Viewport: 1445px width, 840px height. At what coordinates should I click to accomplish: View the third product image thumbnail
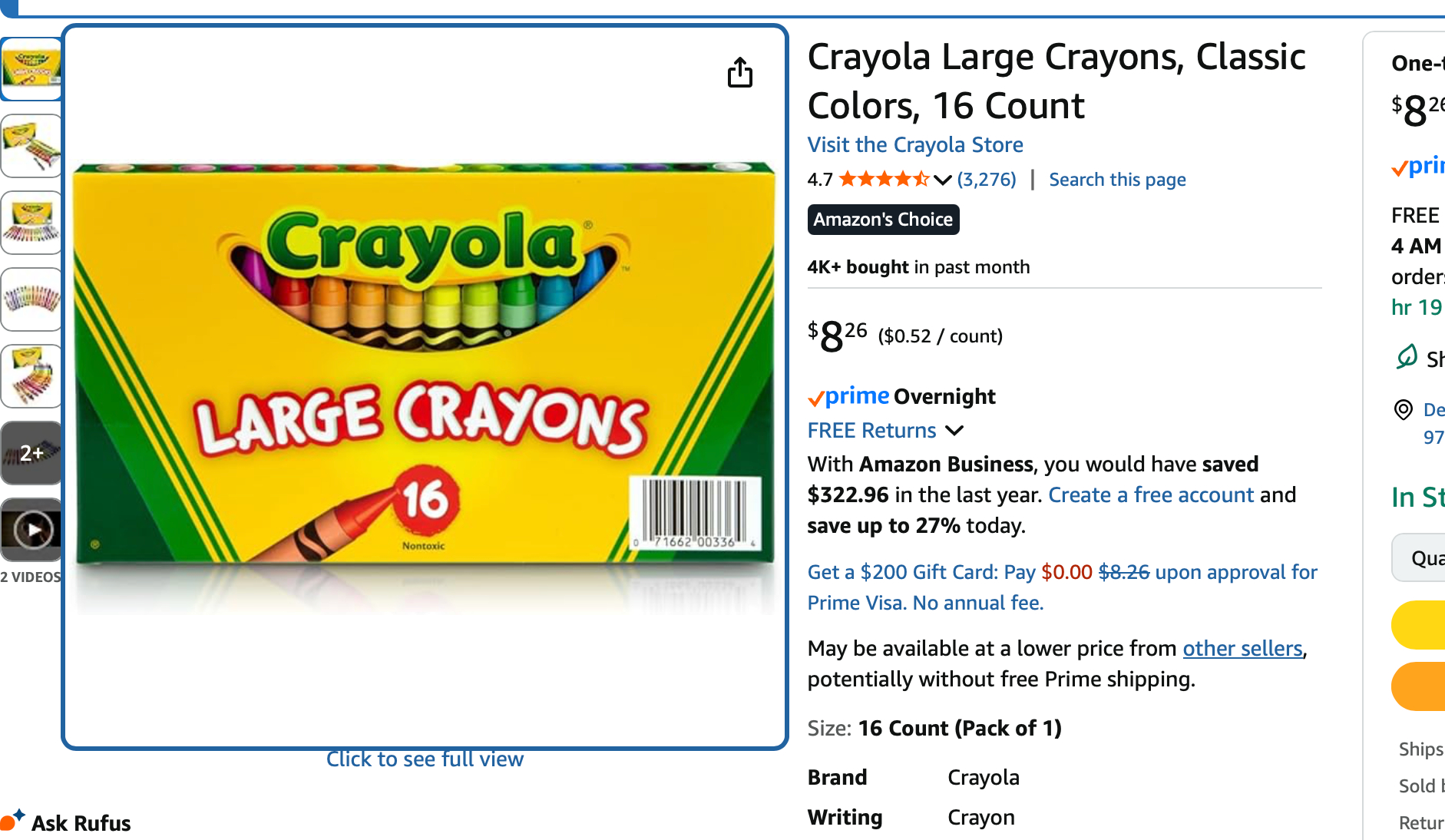[x=31, y=223]
